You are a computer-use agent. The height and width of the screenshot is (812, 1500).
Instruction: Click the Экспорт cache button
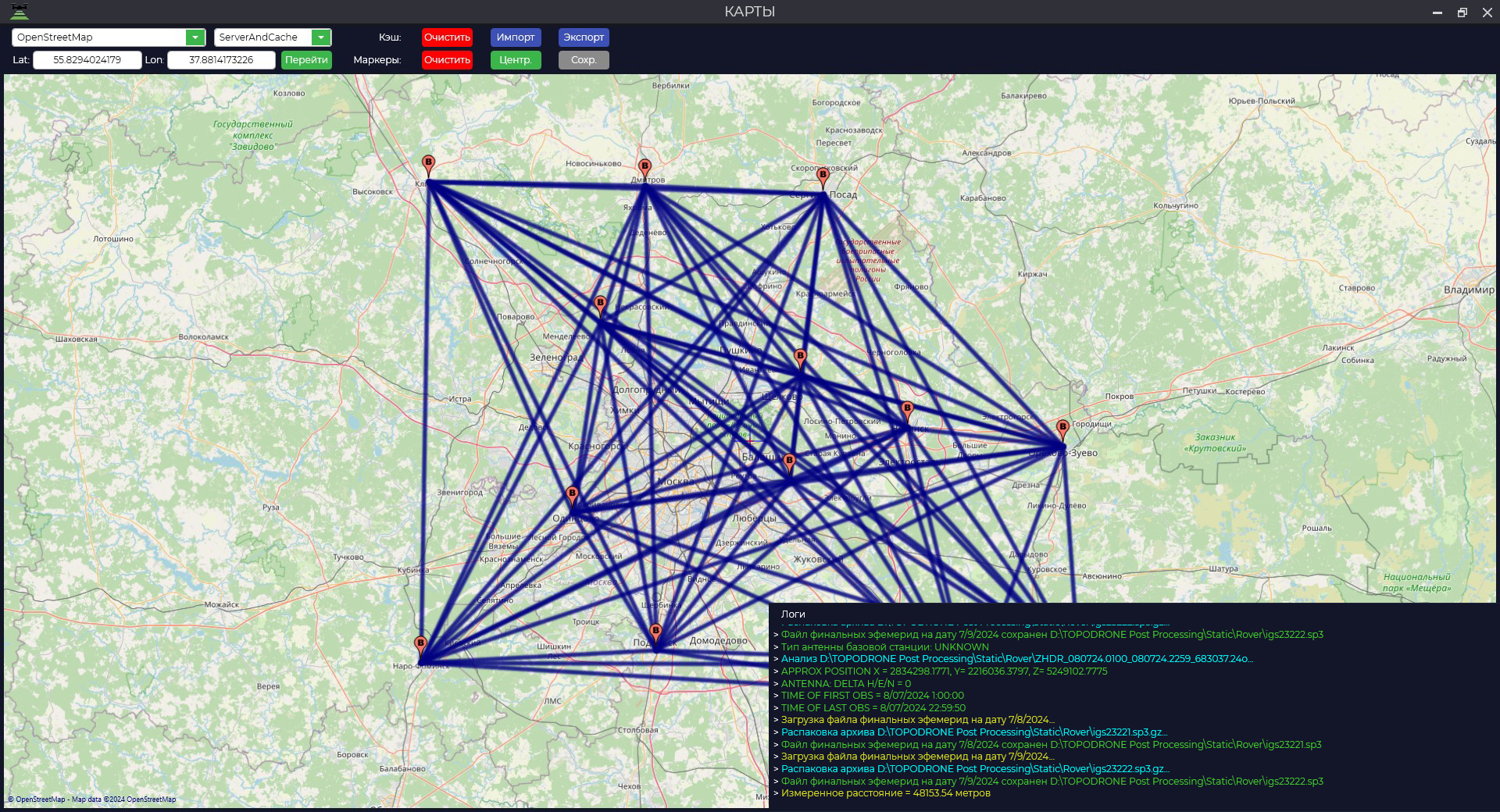point(584,37)
